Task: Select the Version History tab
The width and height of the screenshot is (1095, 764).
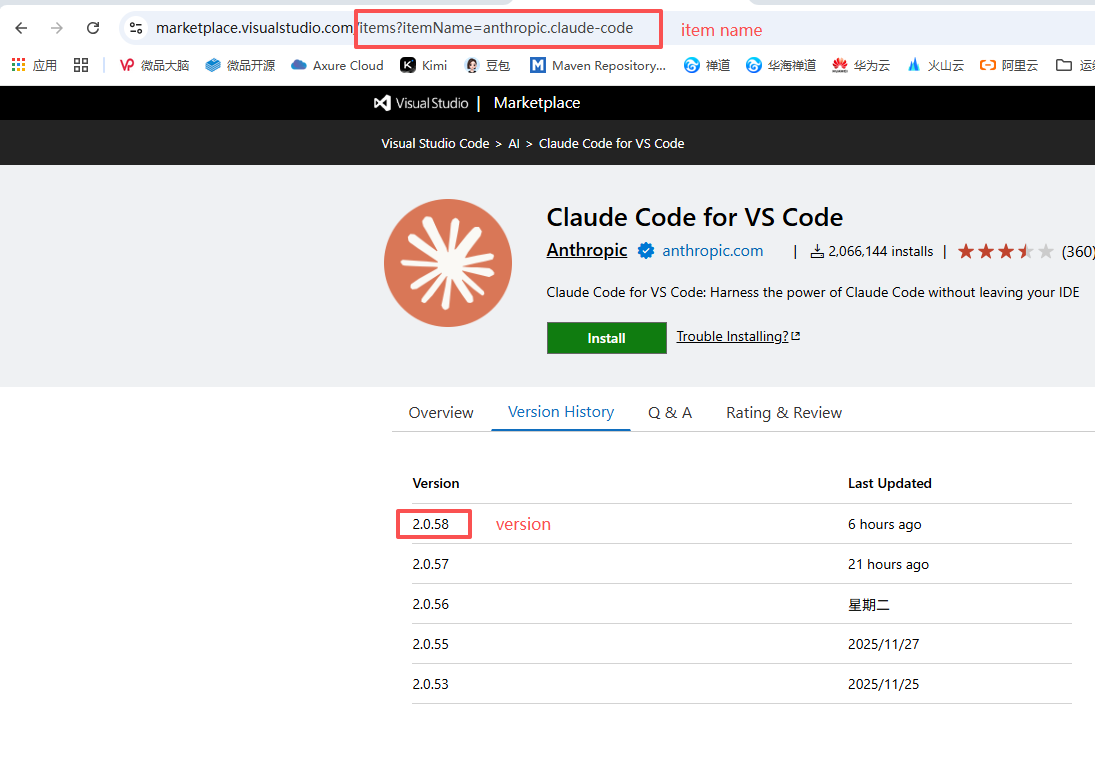Action: click(560, 412)
